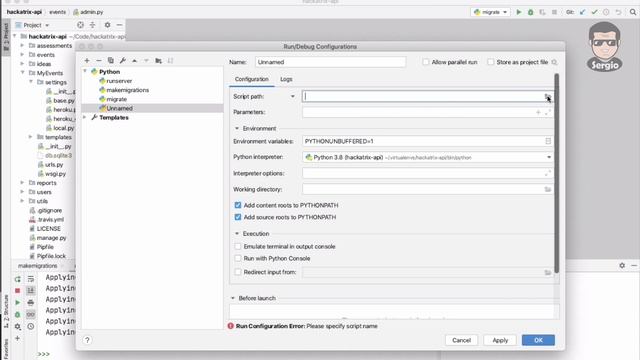This screenshot has height=360, width=640.
Task: Select the migrate configuration in tree
Action: tap(116, 99)
